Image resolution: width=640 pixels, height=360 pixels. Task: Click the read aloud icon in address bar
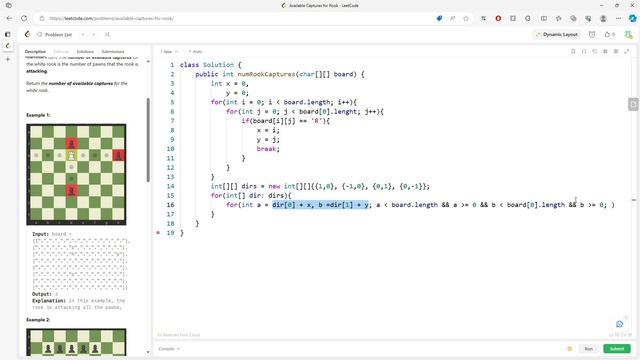[x=453, y=18]
